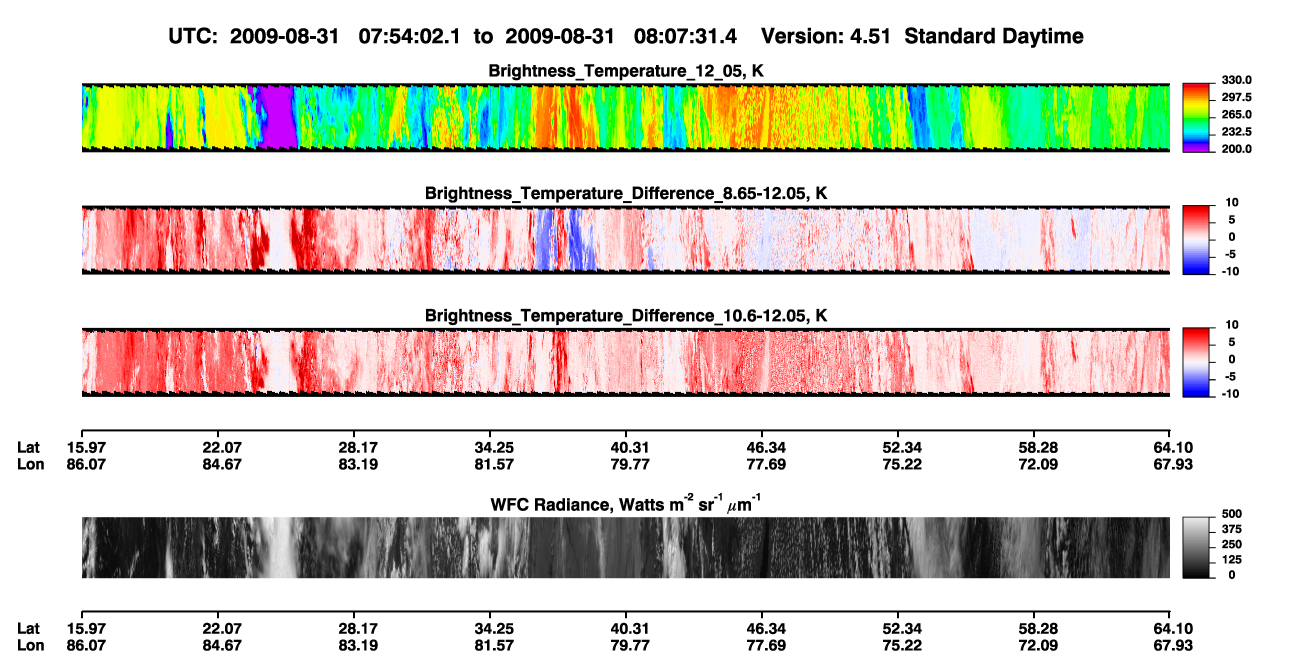The width and height of the screenshot is (1300, 667).
Task: Click latitude '22.07' on axis above WFC panel
Action: [x=222, y=447]
